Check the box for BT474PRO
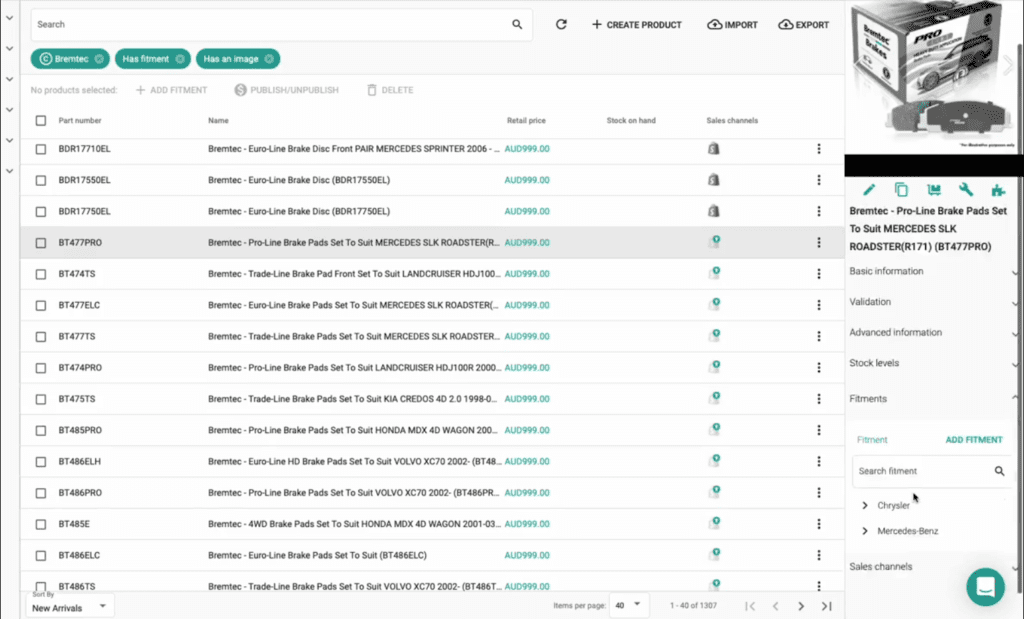1024x619 pixels. pyautogui.click(x=40, y=368)
